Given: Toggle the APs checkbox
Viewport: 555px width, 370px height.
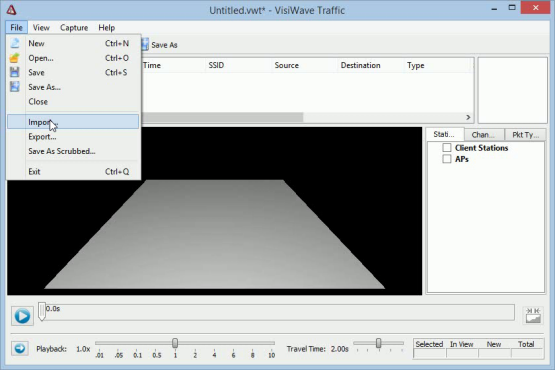Looking at the screenshot, I should click(447, 159).
